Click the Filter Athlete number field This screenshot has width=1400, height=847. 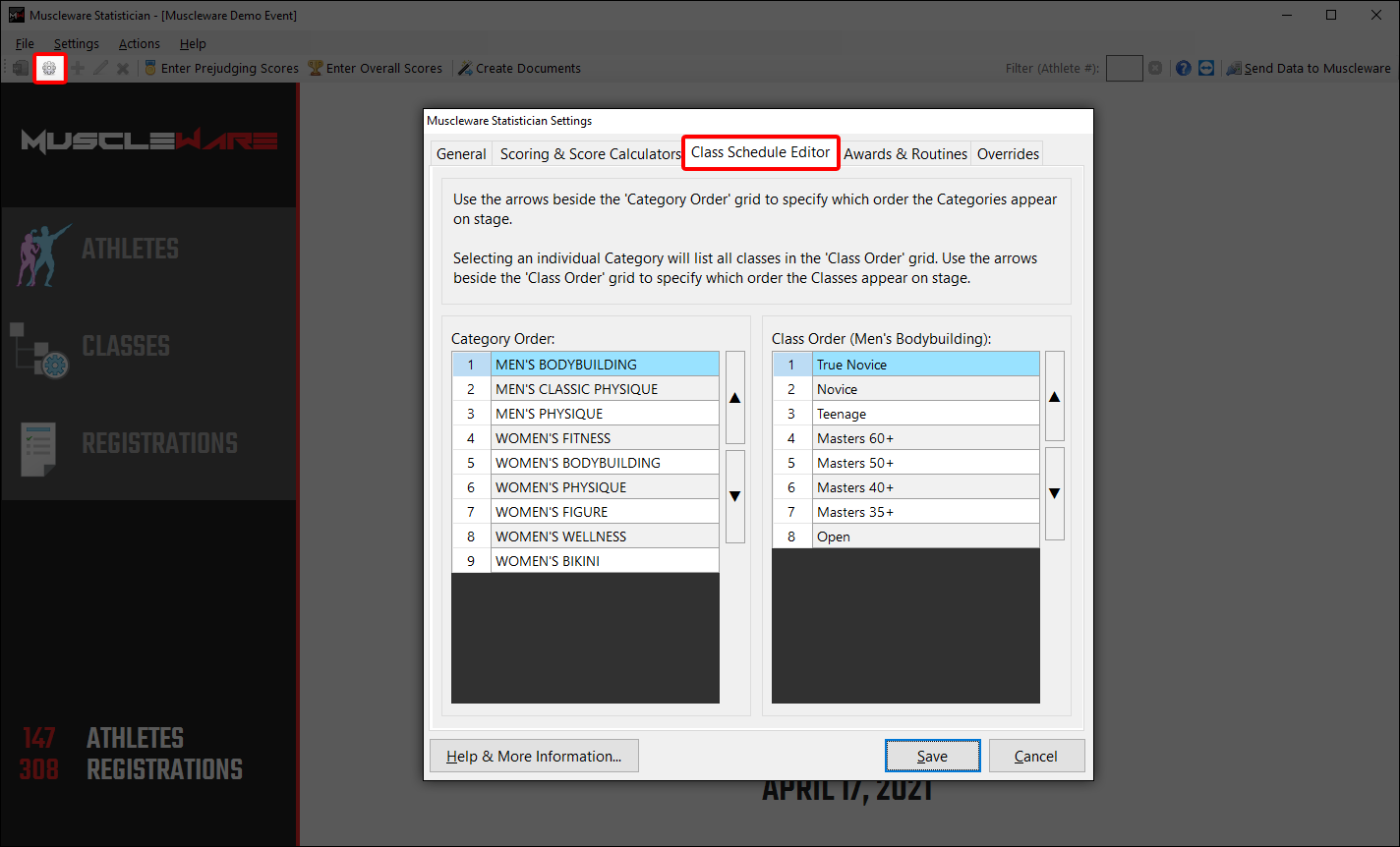point(1124,69)
